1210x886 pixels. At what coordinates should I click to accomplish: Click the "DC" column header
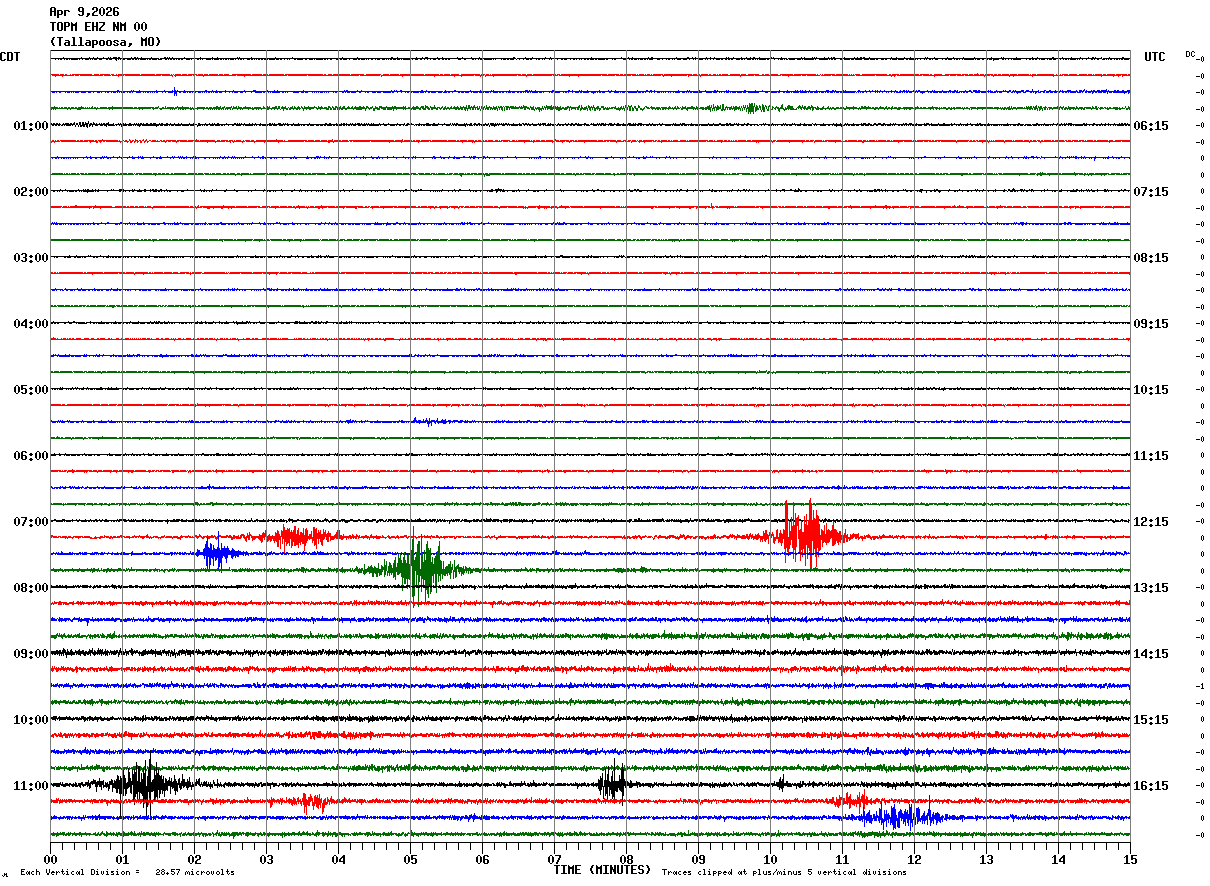click(1190, 54)
